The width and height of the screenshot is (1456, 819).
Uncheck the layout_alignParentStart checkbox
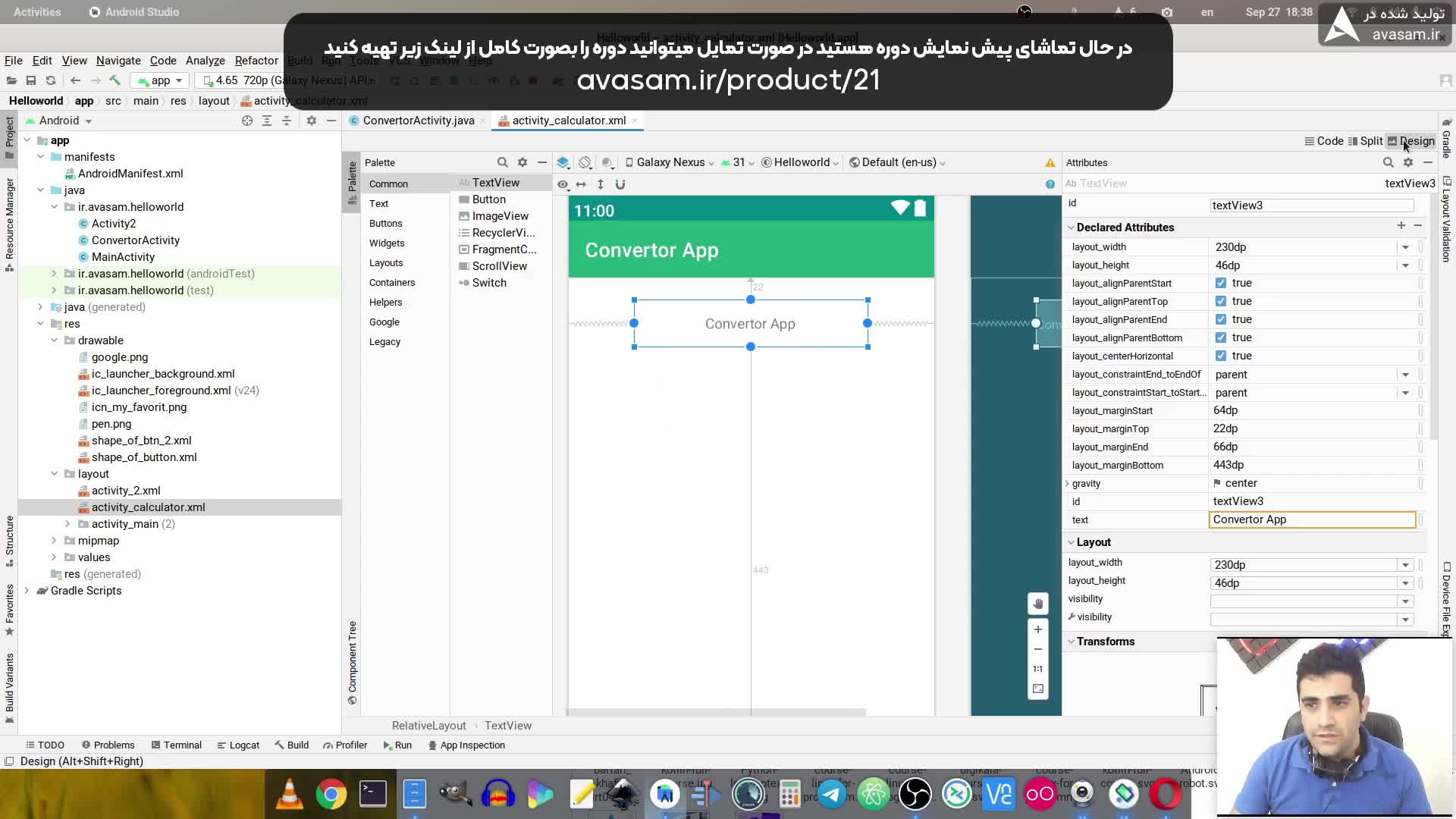[1220, 283]
